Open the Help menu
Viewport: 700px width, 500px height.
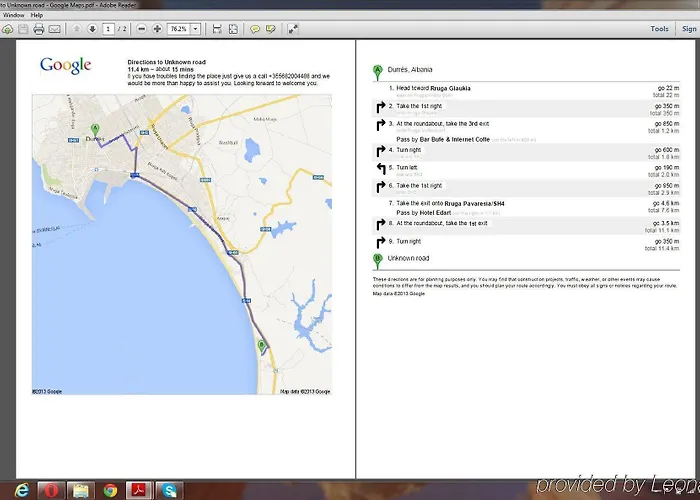37,16
